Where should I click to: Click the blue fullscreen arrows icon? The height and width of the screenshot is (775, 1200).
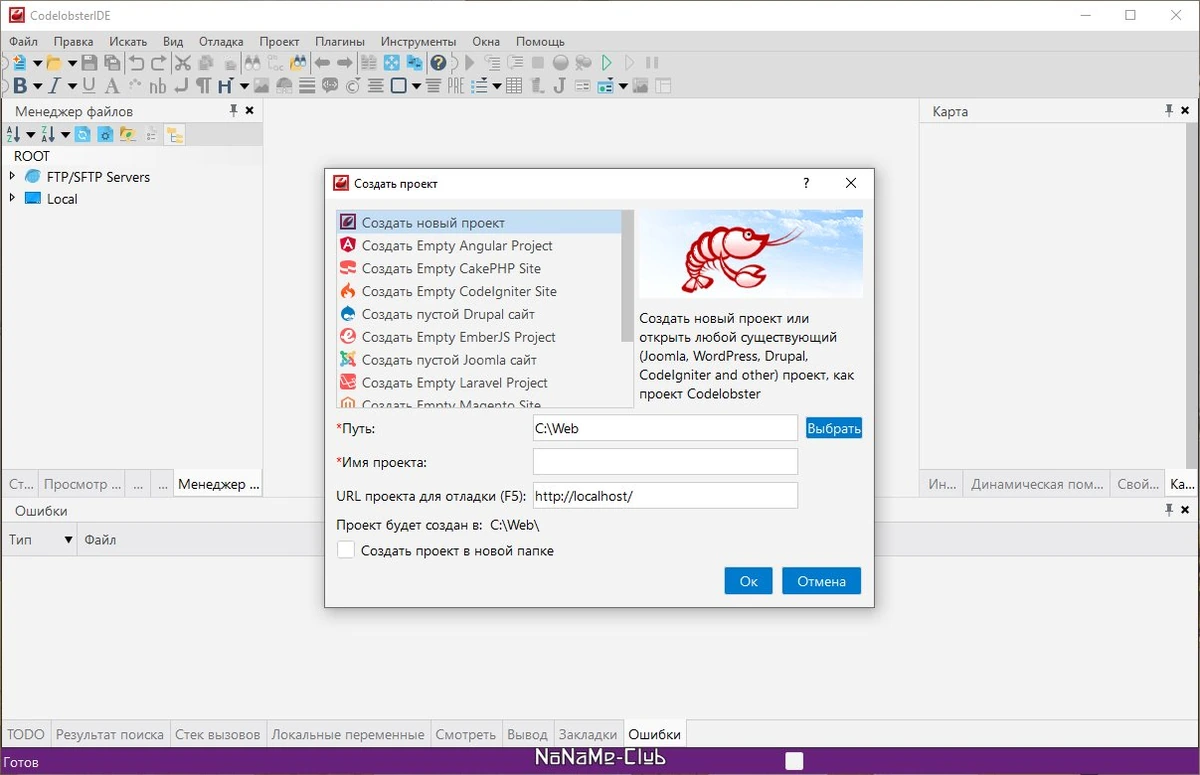392,63
